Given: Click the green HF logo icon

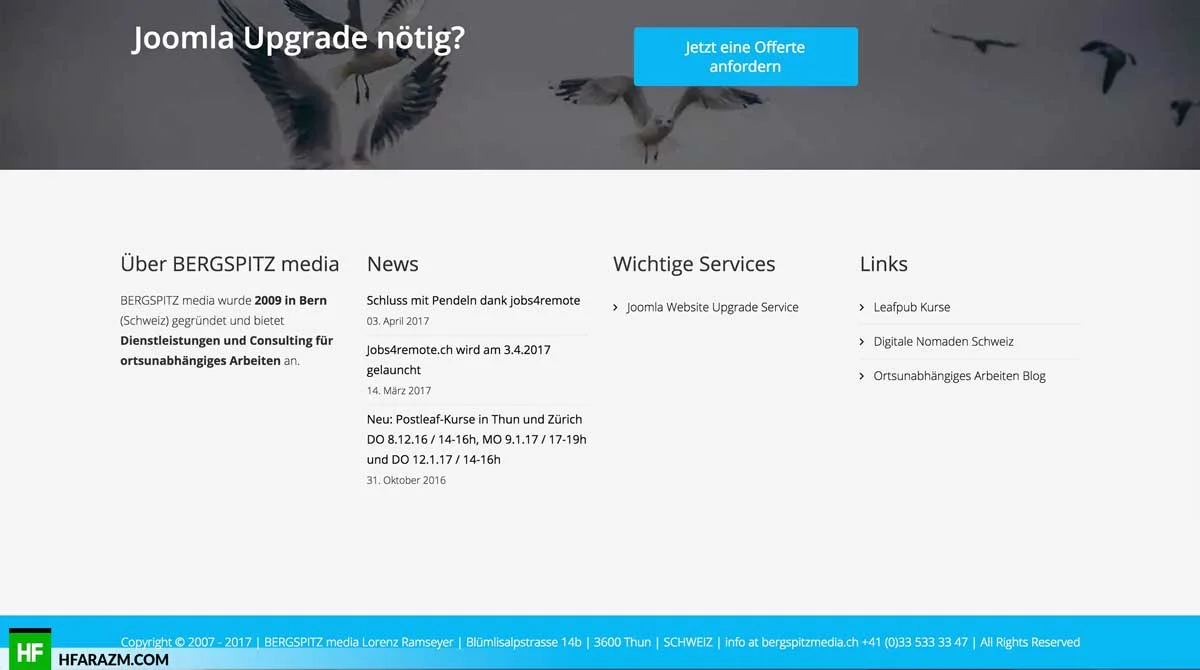Looking at the screenshot, I should coord(29,651).
